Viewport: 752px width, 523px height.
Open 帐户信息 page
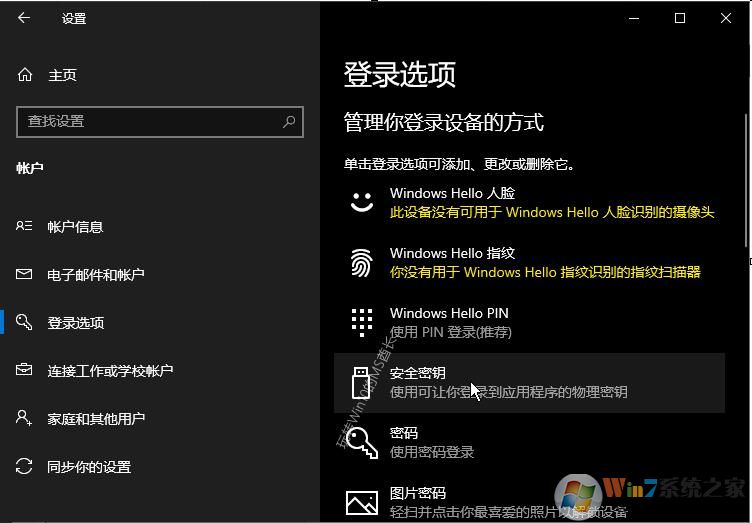click(75, 227)
